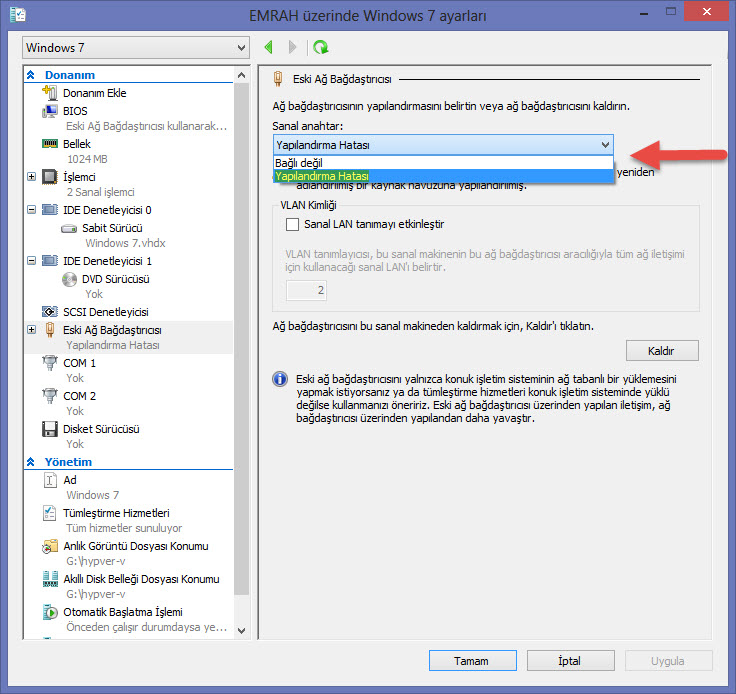This screenshot has height=694, width=736.
Task: Click the window title bar app icon
Action: tap(18, 15)
